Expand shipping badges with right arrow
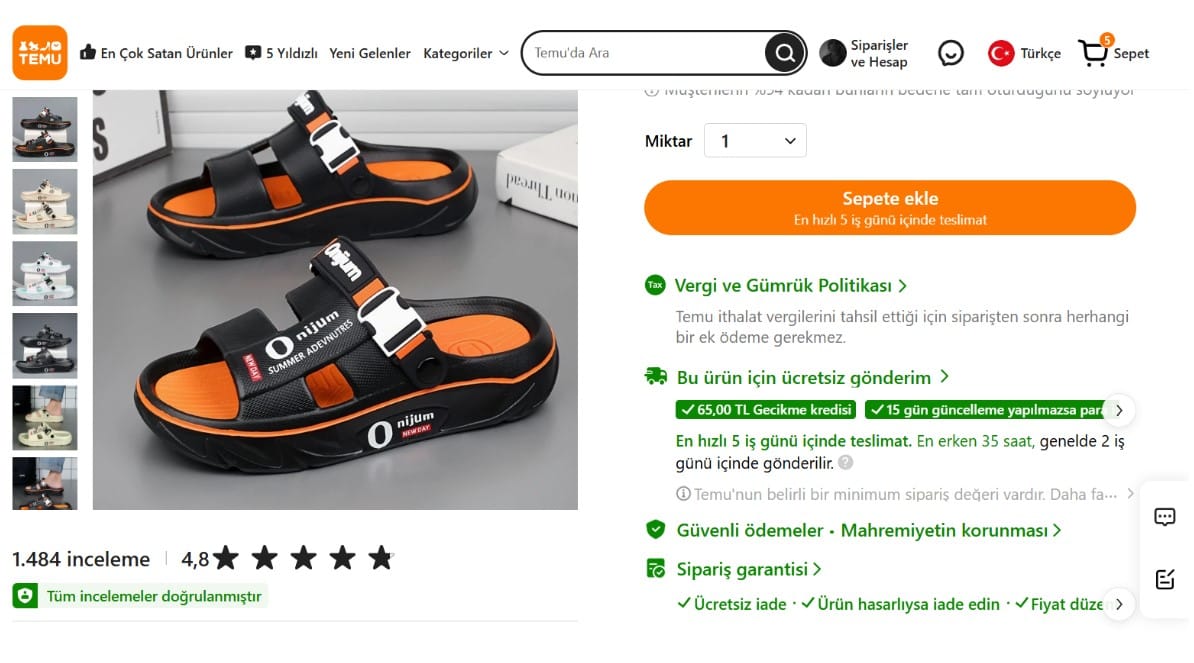Viewport: 1194px width, 663px height. (1120, 410)
